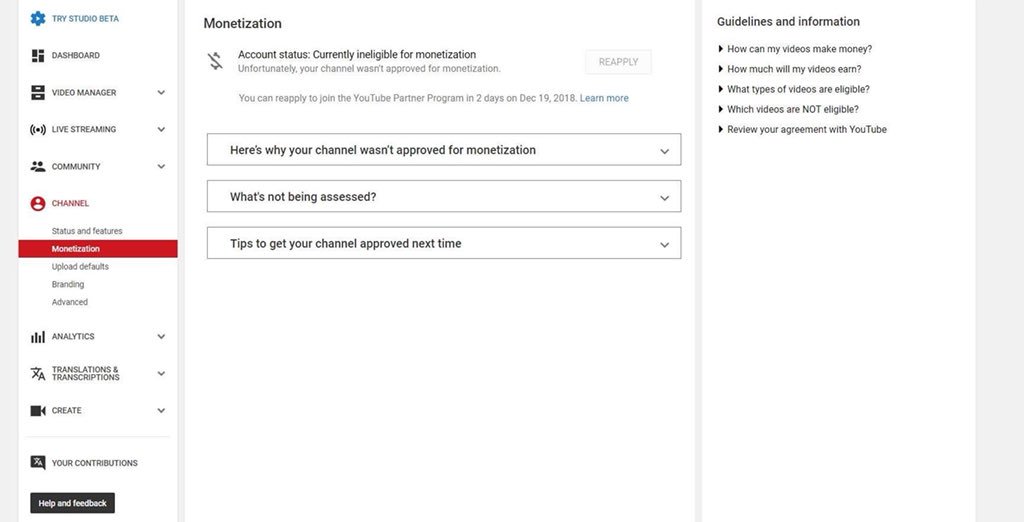Click the Your Contributions icon

38,463
